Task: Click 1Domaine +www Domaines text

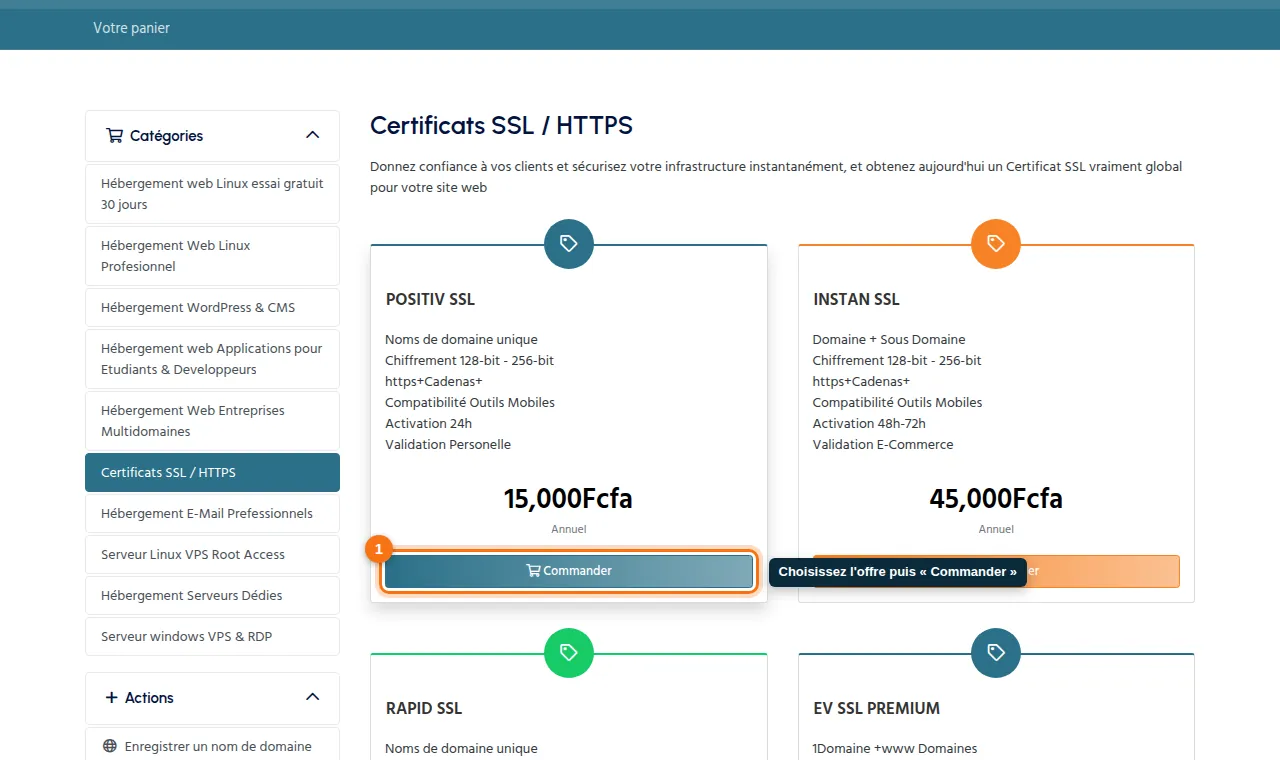Action: 895,748
